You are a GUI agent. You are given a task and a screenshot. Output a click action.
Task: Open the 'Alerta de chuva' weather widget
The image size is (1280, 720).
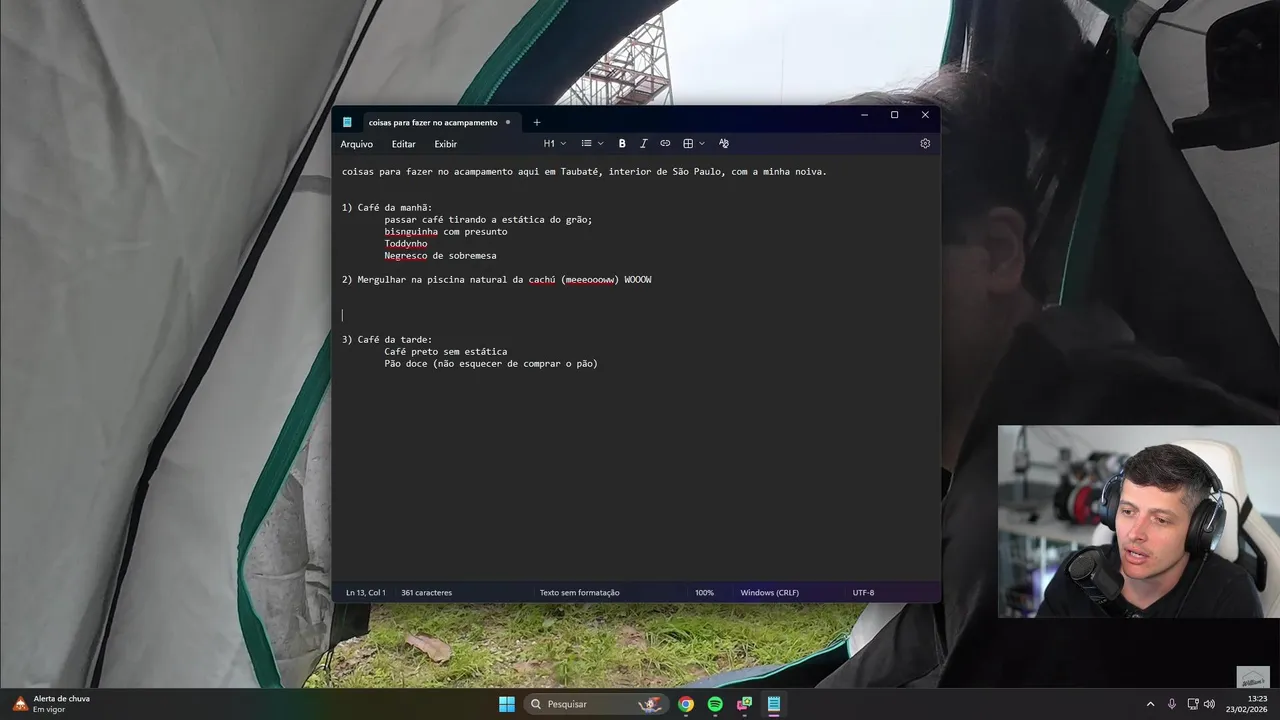click(52, 704)
